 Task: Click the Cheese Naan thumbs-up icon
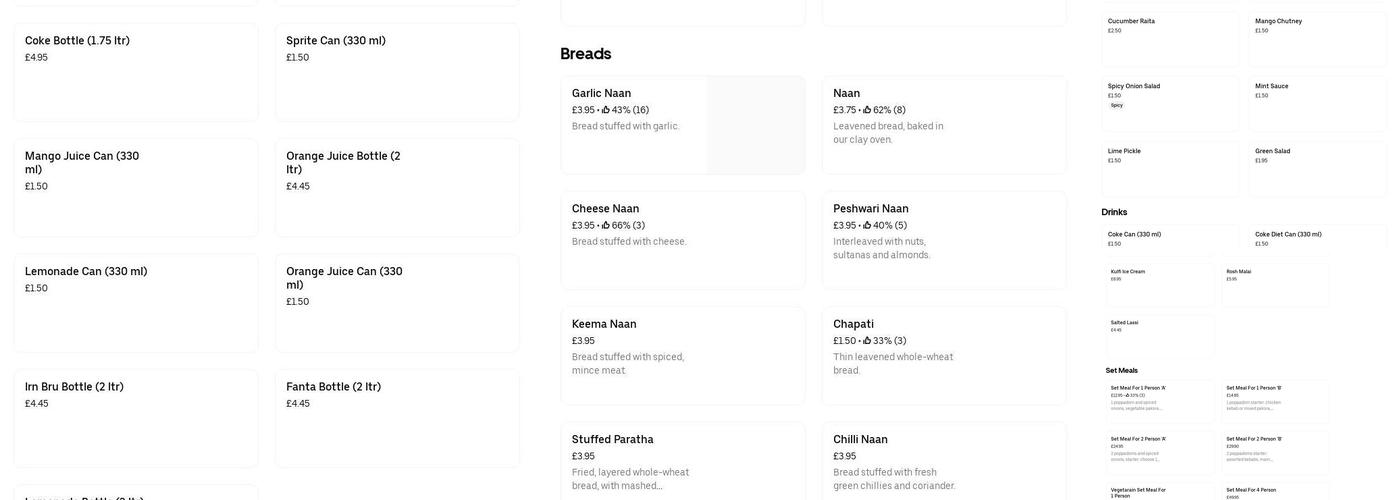[x=606, y=226]
